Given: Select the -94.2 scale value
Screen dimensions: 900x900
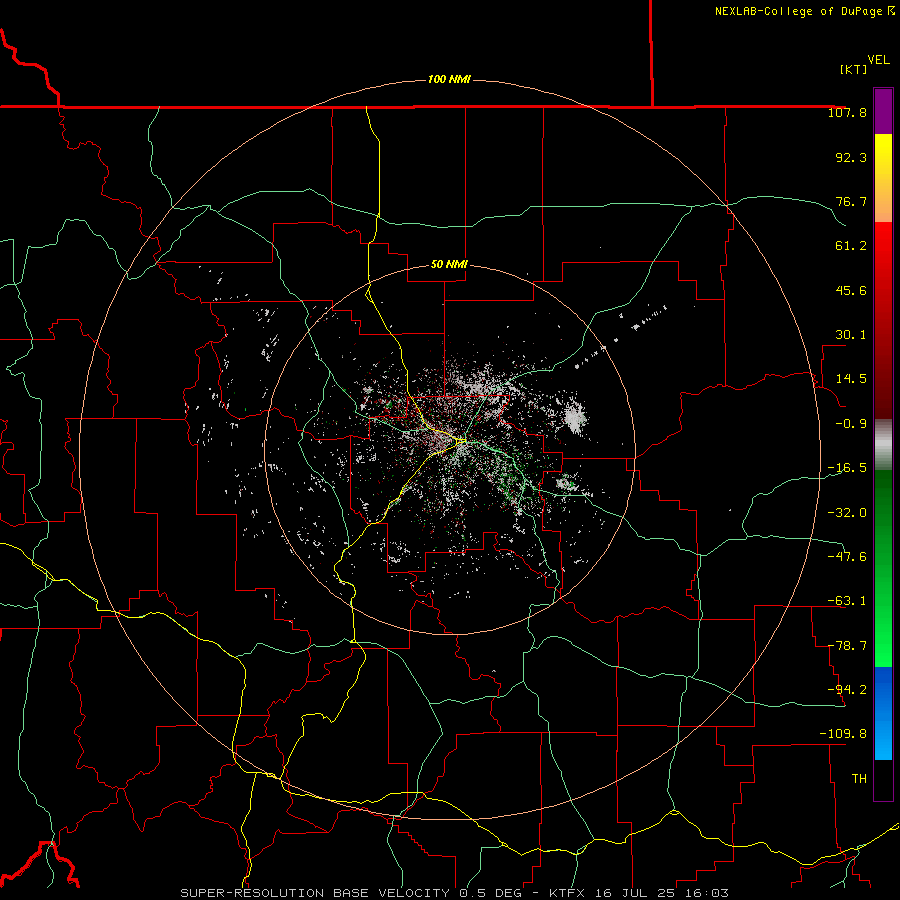Looking at the screenshot, I should click(x=847, y=689).
